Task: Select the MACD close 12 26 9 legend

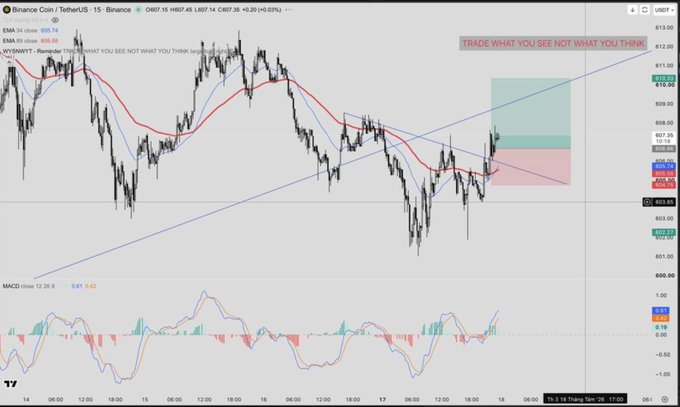Action: click(x=29, y=286)
